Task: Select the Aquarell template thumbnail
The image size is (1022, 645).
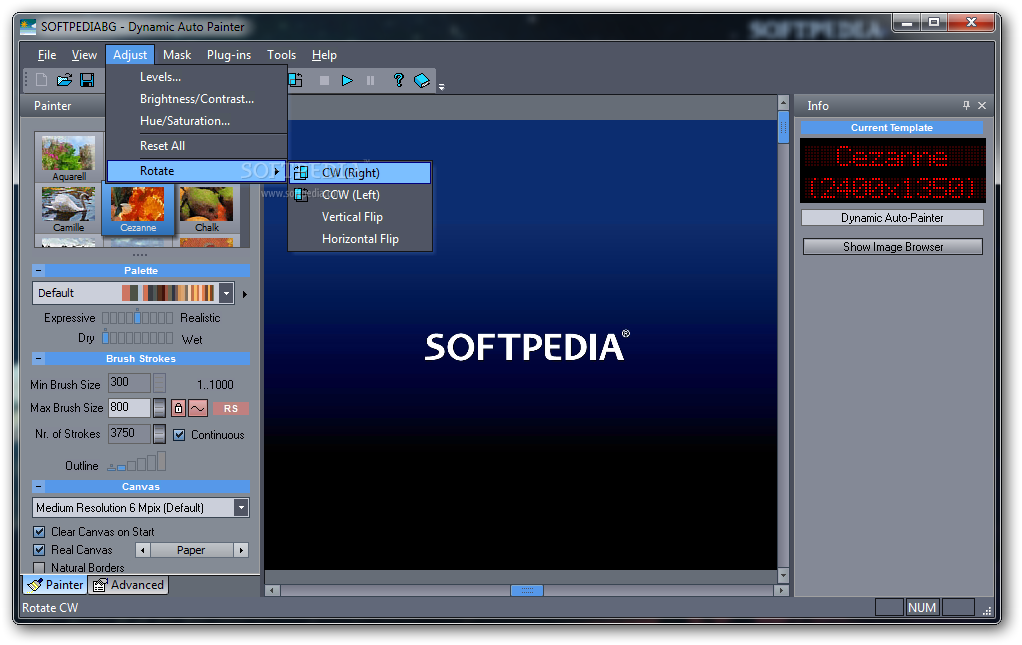Action: pos(68,158)
